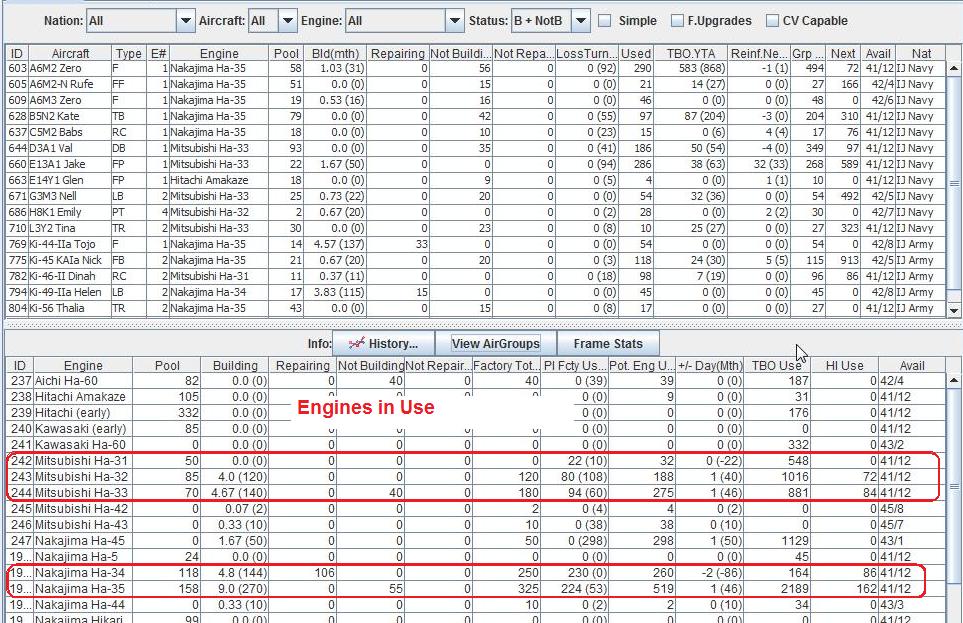The height and width of the screenshot is (623, 963).
Task: Click the engine table scrollbar up arrow
Action: pos(954,380)
